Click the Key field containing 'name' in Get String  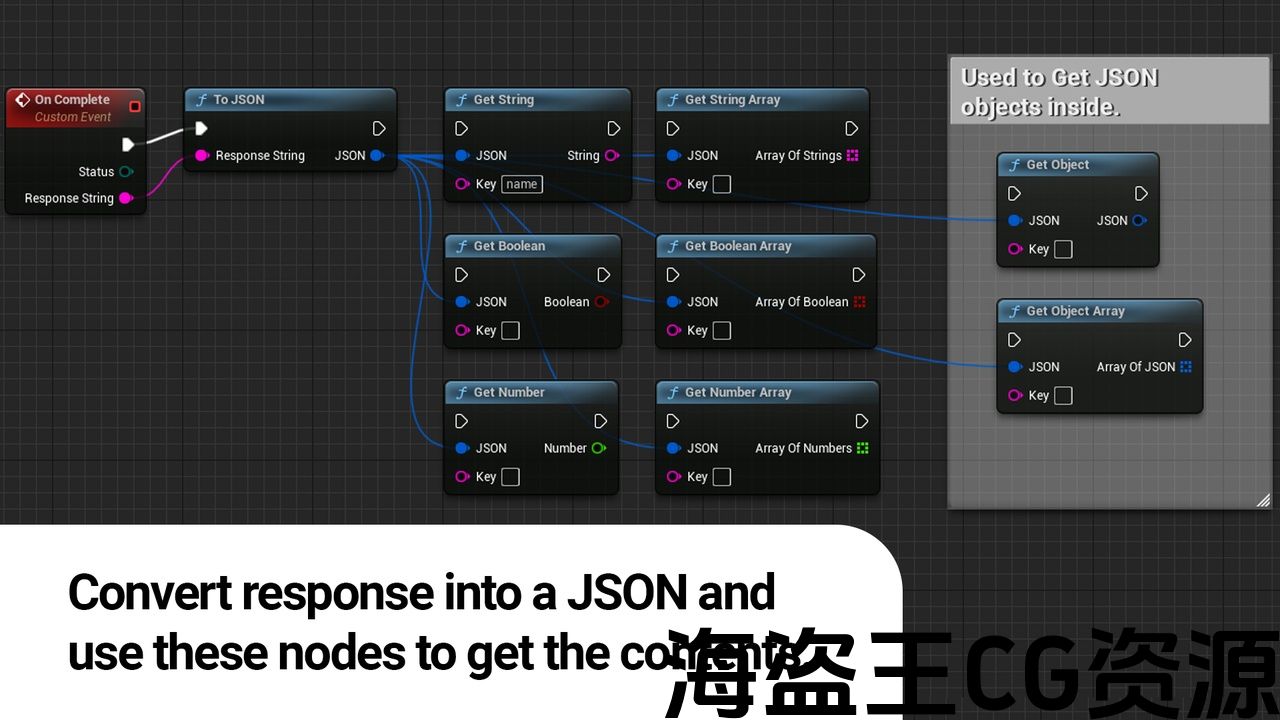[x=522, y=184]
